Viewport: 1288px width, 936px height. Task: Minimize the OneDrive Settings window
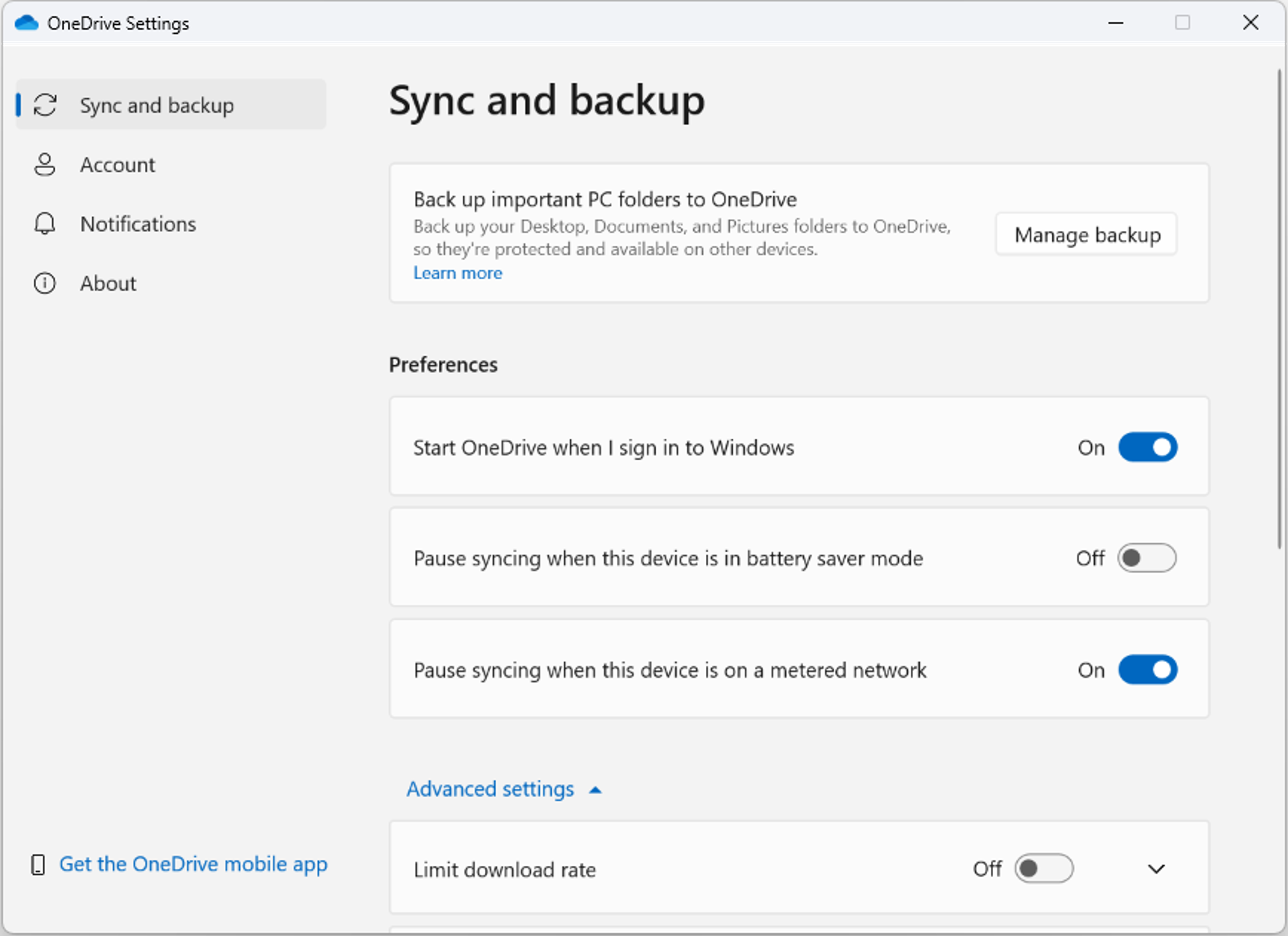point(1115,23)
